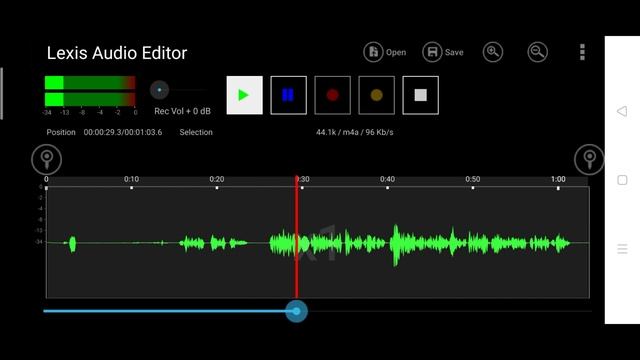Jump to 0:40 on the timeline ruler
The width and height of the screenshot is (640, 360).
coord(387,179)
